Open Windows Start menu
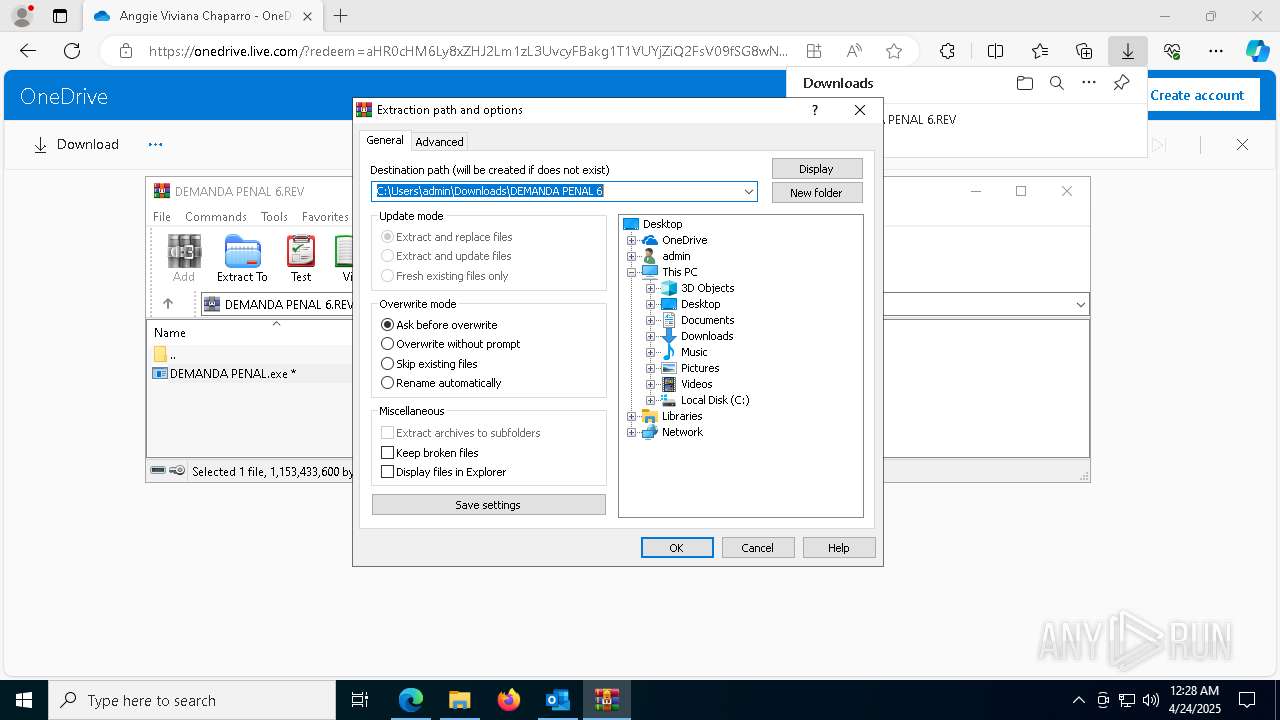1280x720 pixels. point(24,700)
